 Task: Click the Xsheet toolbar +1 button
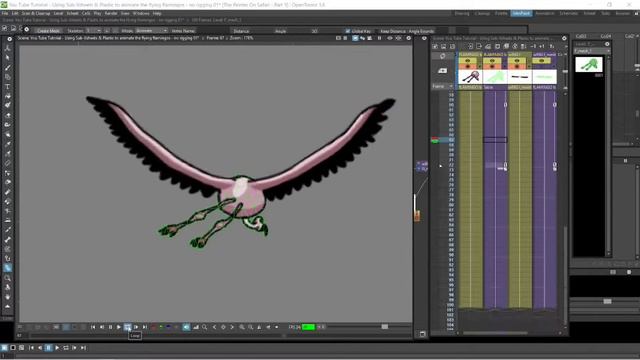click(542, 47)
